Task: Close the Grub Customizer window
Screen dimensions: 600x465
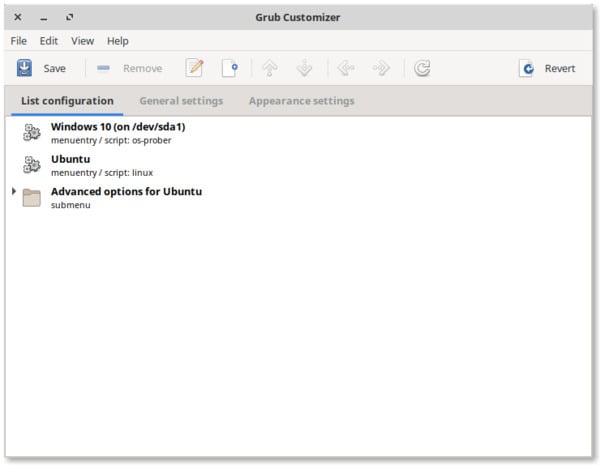Action: pos(18,17)
